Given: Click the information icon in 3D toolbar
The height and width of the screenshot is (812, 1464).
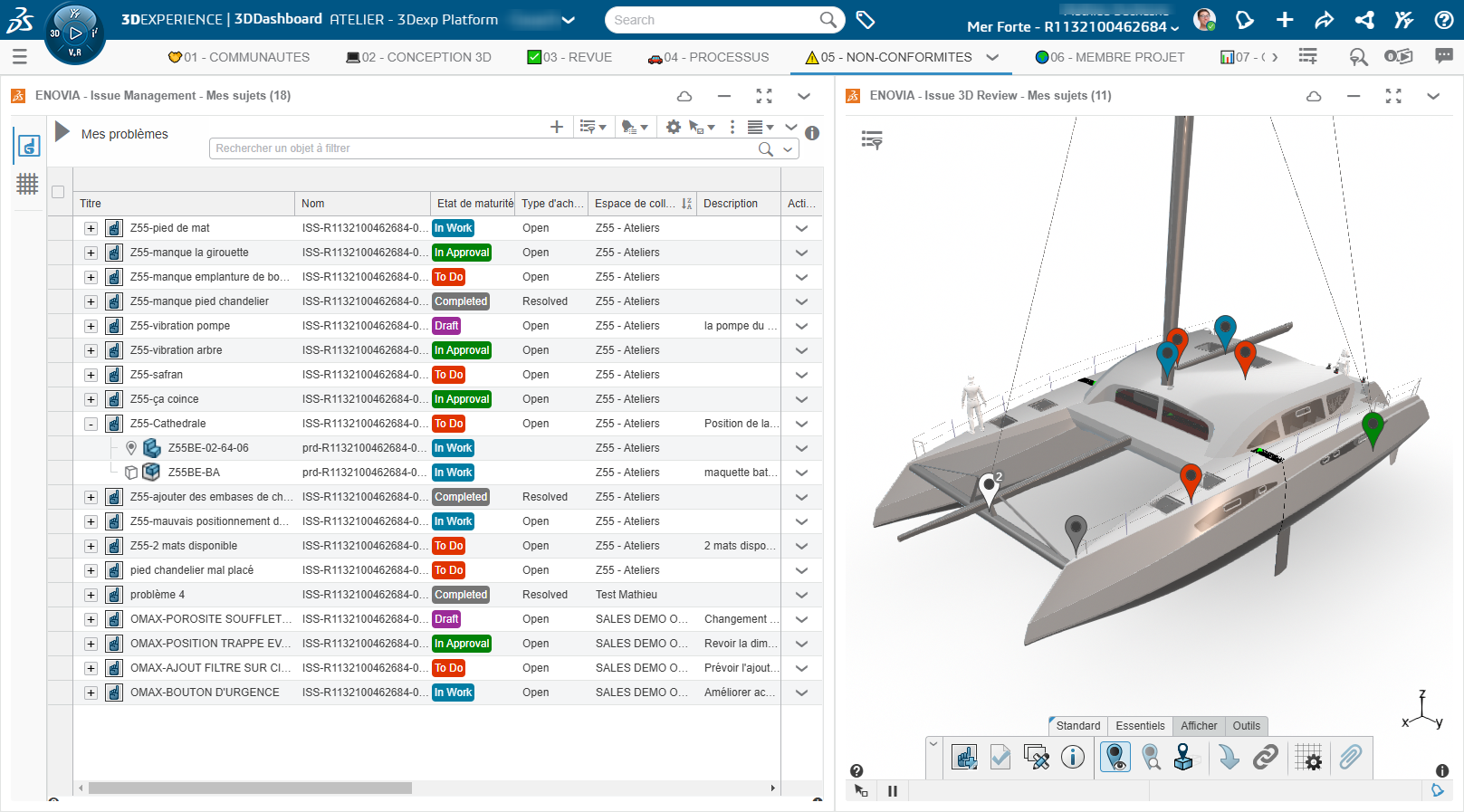Looking at the screenshot, I should tap(1072, 757).
